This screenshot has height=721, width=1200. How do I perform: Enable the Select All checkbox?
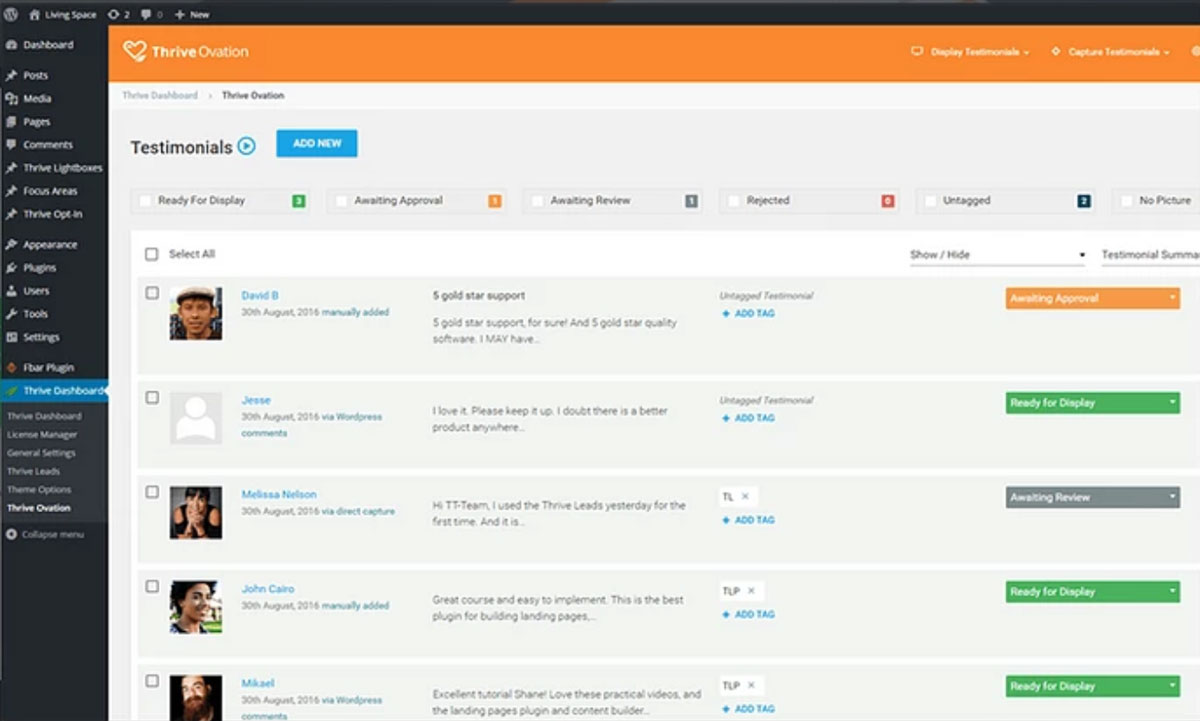coord(152,252)
